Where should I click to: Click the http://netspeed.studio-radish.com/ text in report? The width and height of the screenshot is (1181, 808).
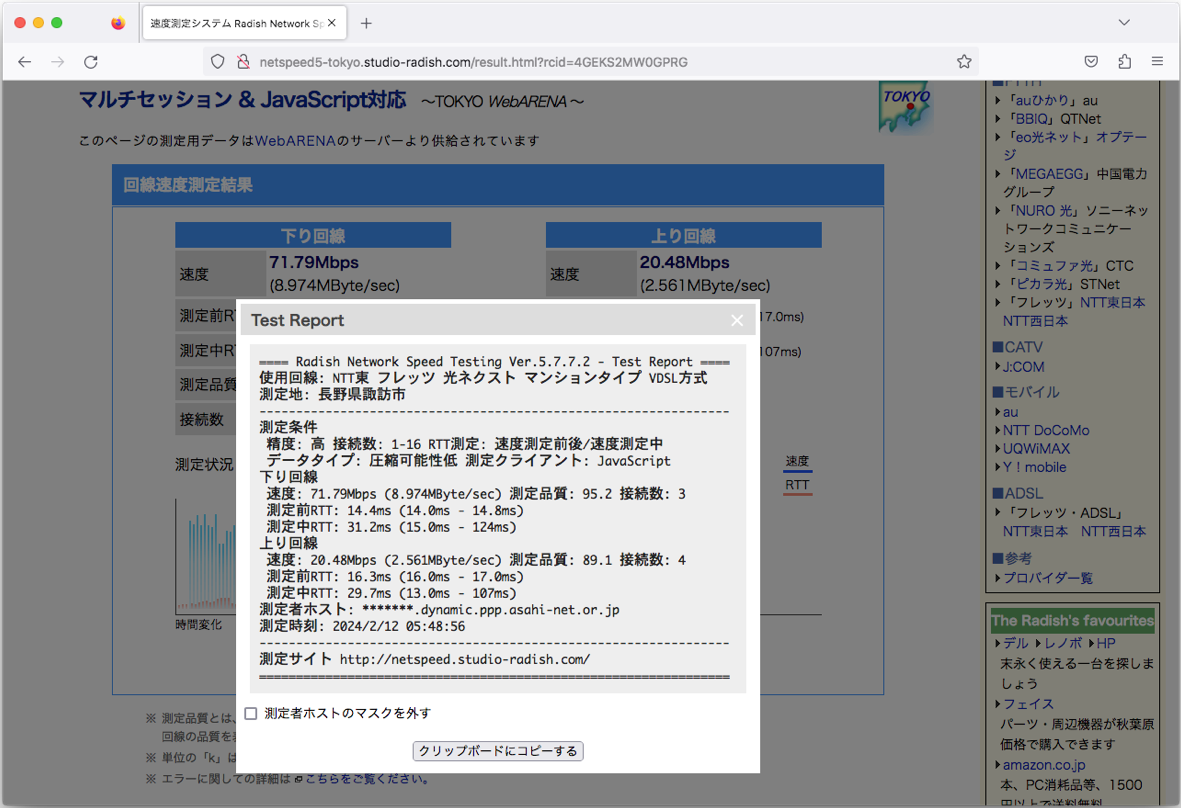click(x=465, y=660)
